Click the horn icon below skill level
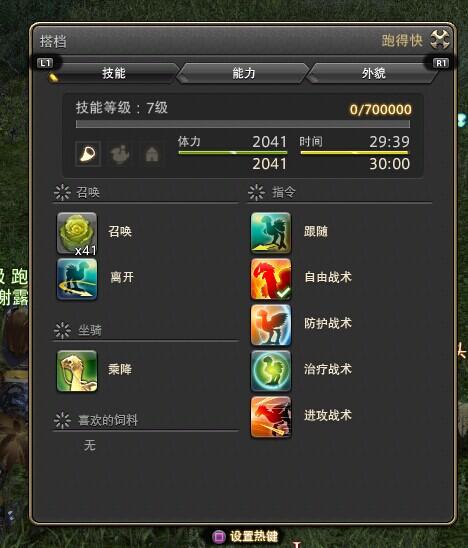This screenshot has width=468, height=548. coord(88,153)
